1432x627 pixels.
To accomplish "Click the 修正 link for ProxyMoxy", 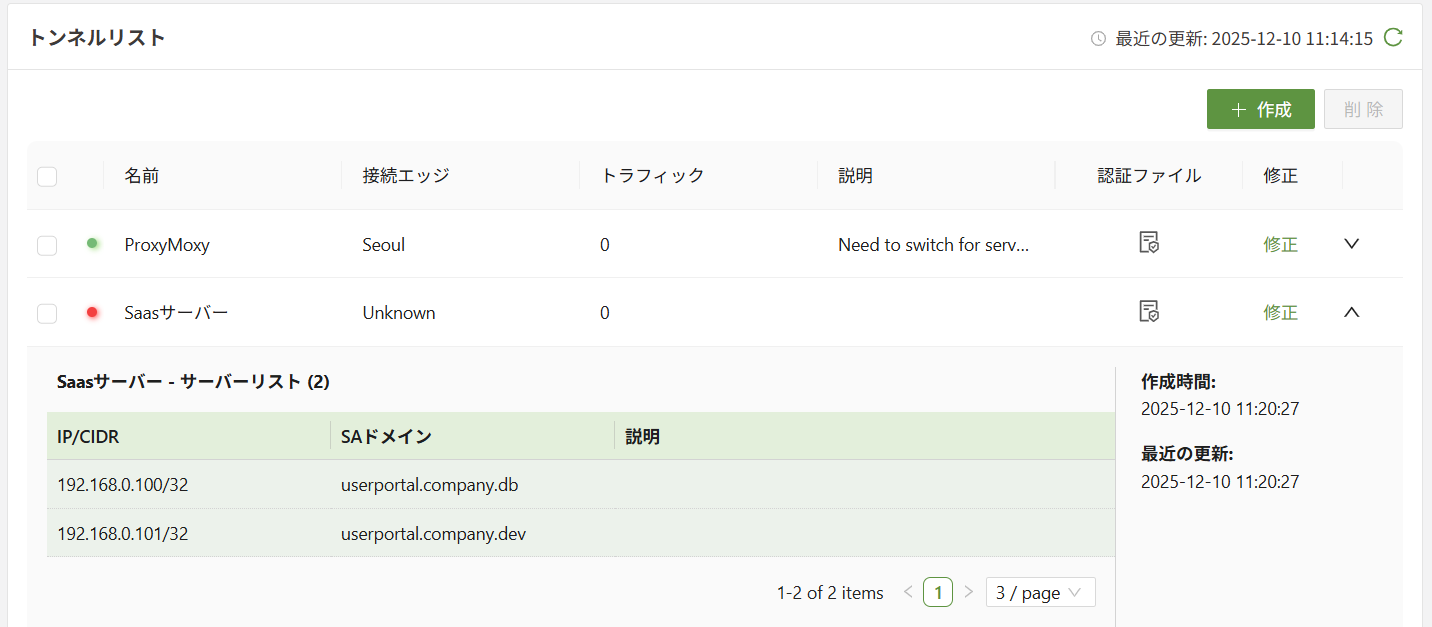I will click(1280, 245).
